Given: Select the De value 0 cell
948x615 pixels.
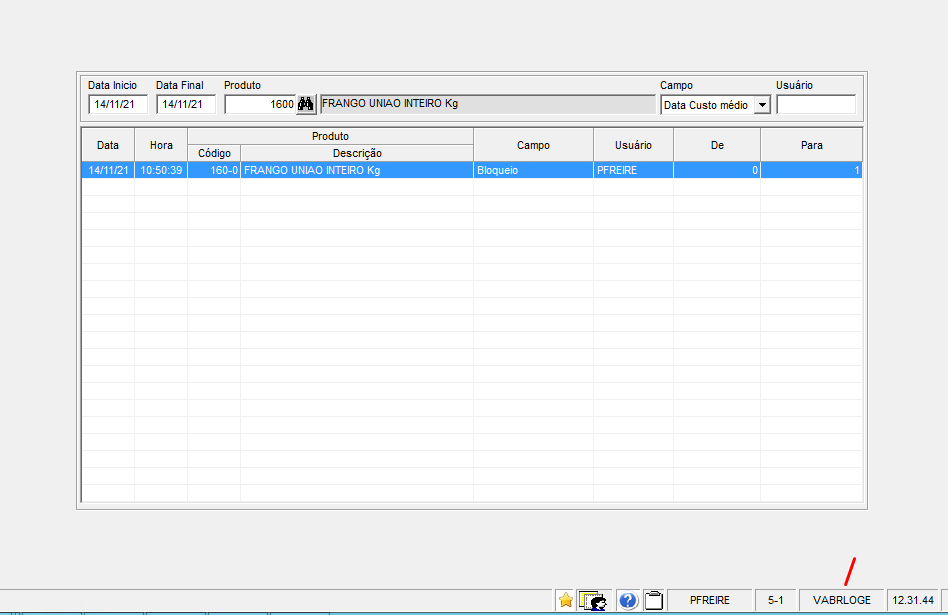Looking at the screenshot, I should tap(717, 170).
